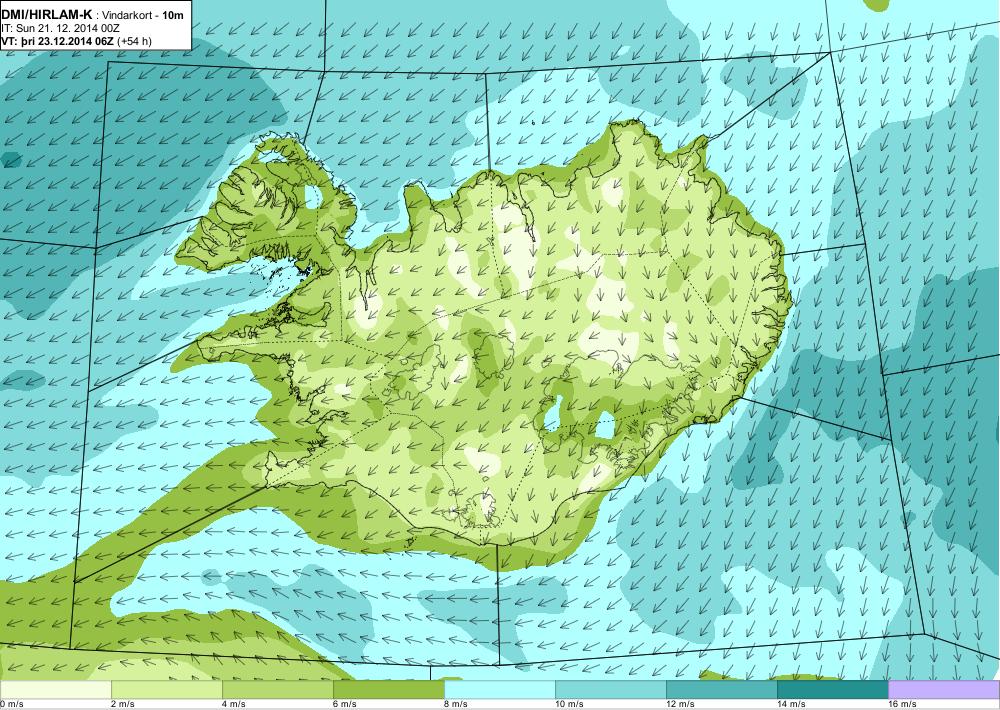Click the 'IT: Sun 21. 12. 2014 00Z' line
This screenshot has width=1000, height=710.
[x=60, y=28]
